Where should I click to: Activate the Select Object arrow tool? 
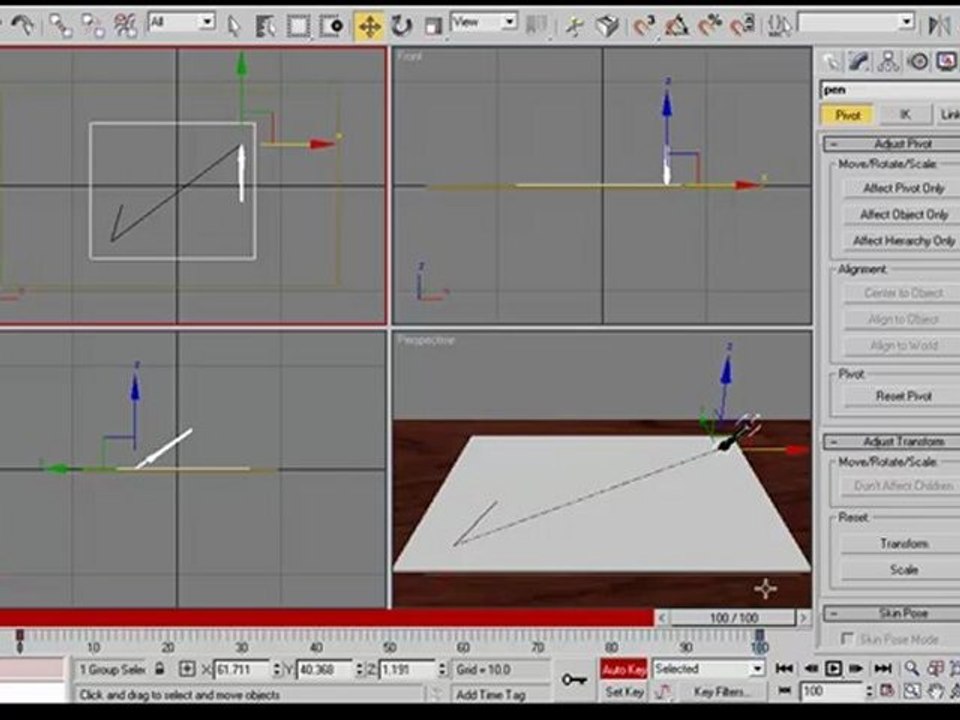coord(234,26)
